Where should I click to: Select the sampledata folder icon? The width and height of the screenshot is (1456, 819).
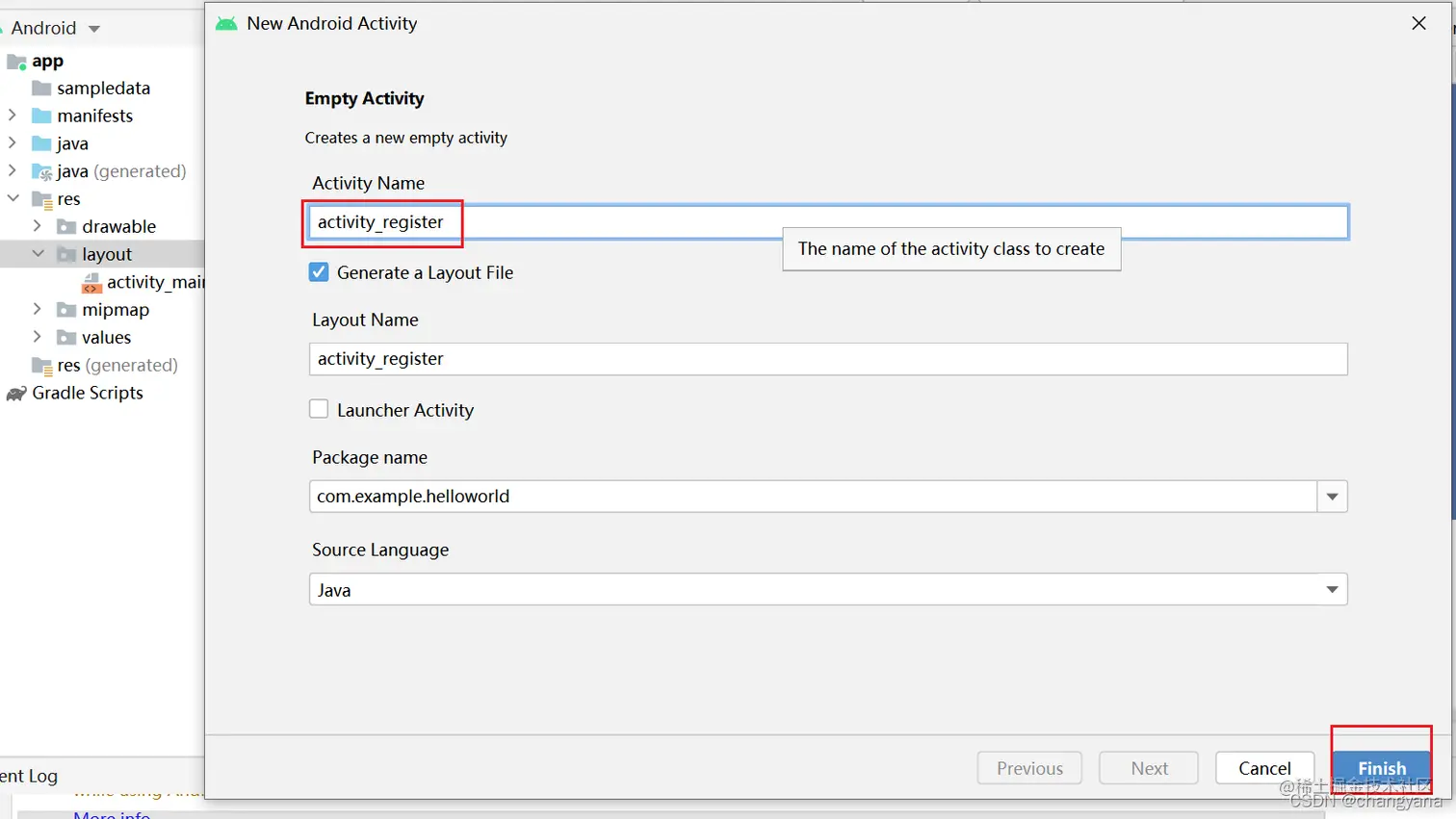41,89
